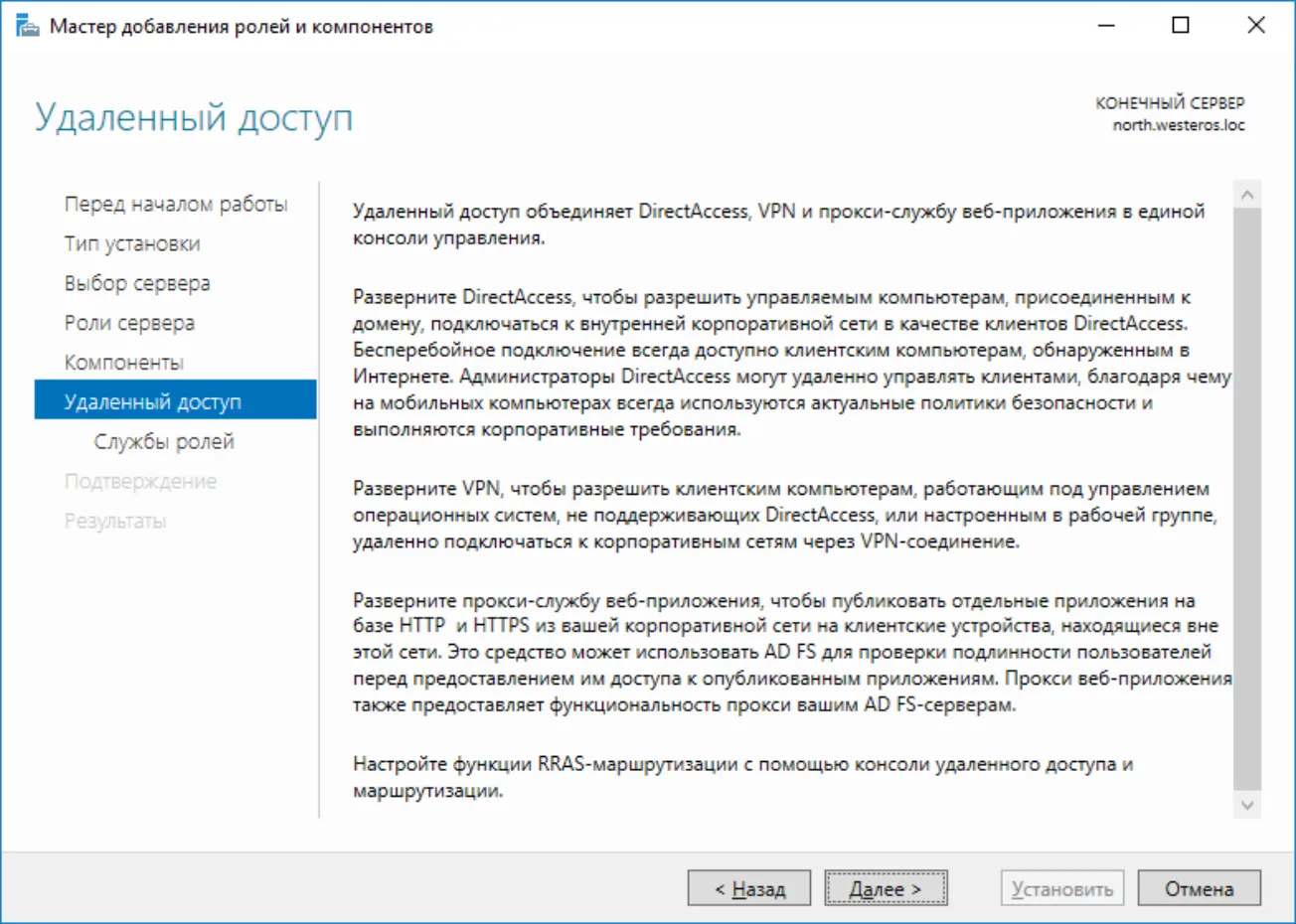Click the 'Далее >' button

point(886,888)
